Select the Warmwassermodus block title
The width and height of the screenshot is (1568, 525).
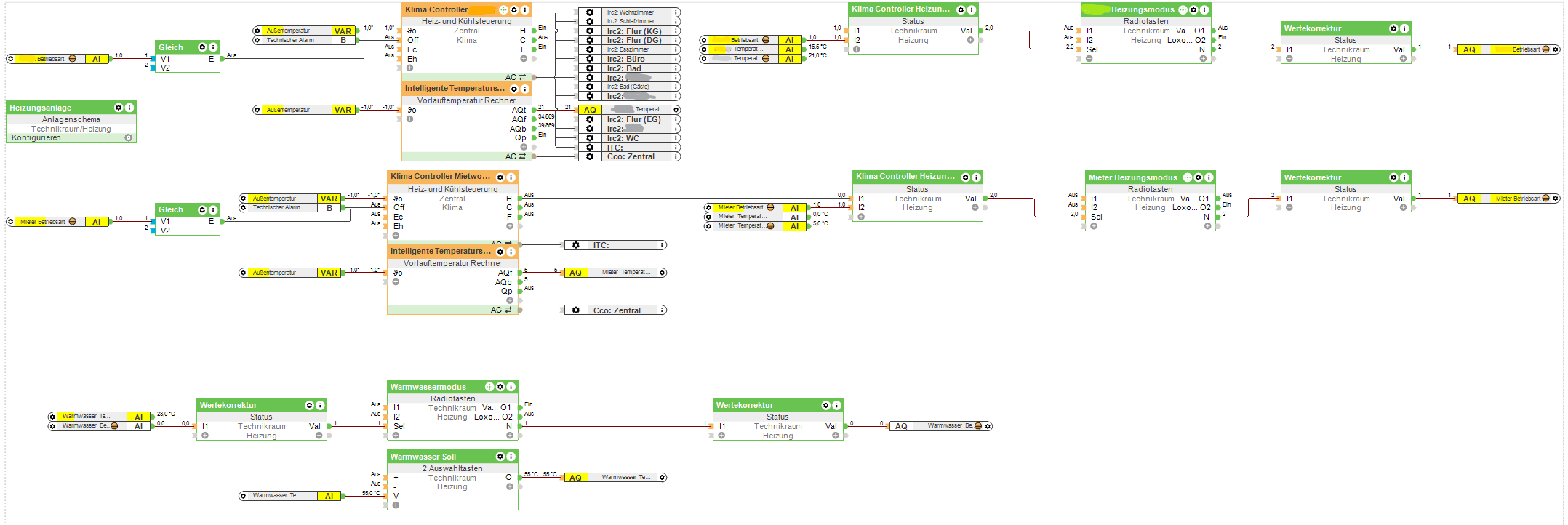(x=428, y=387)
